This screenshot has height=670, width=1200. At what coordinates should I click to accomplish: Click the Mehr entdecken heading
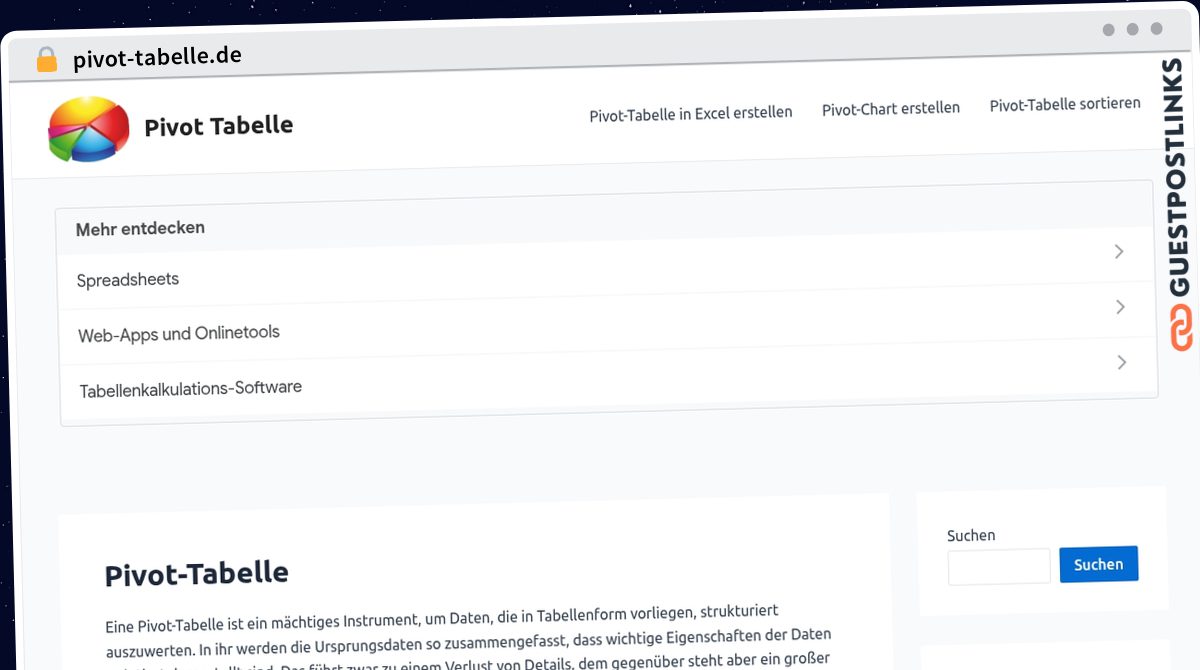[140, 228]
